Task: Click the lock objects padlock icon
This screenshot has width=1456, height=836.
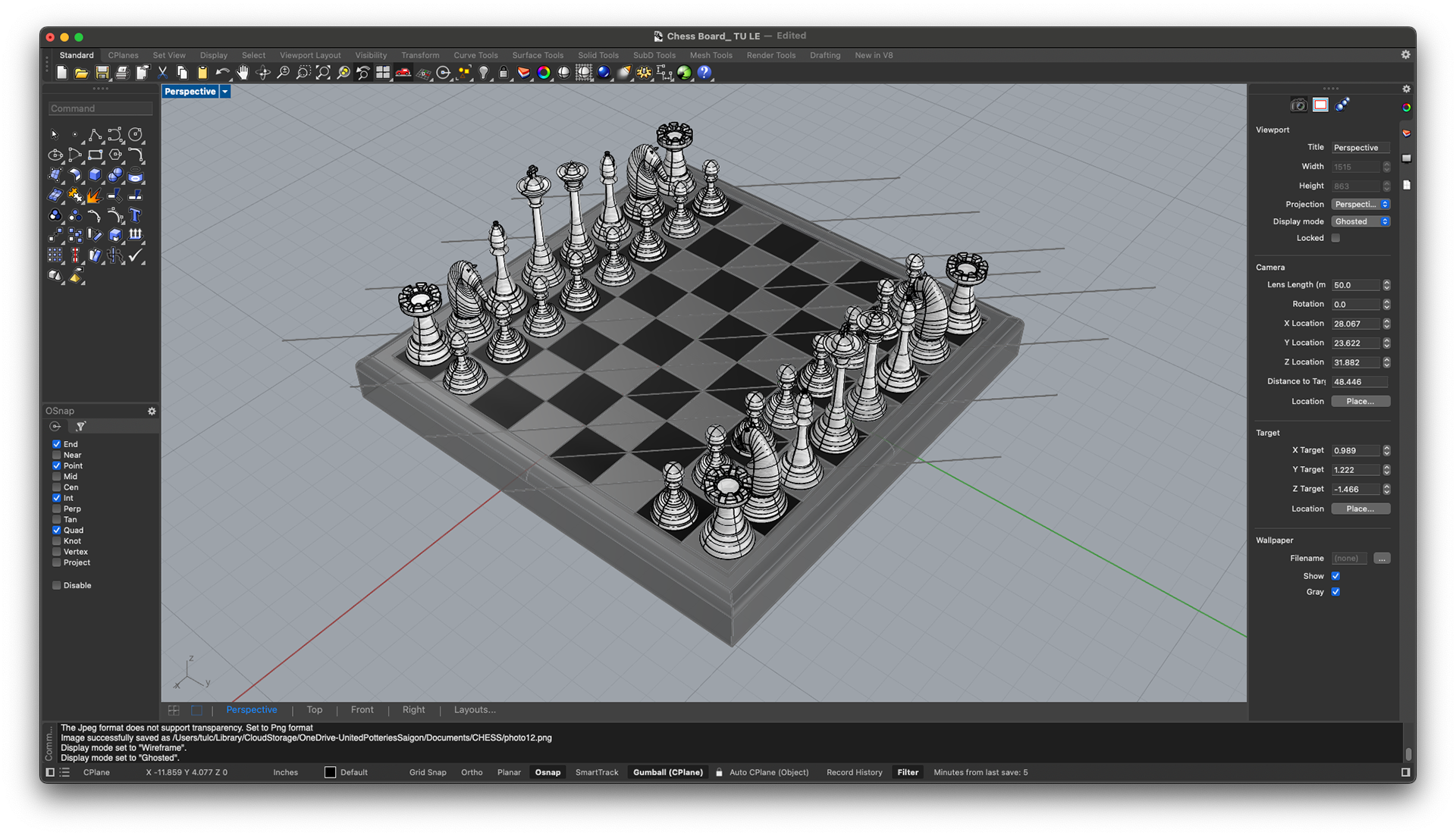Action: coord(503,73)
